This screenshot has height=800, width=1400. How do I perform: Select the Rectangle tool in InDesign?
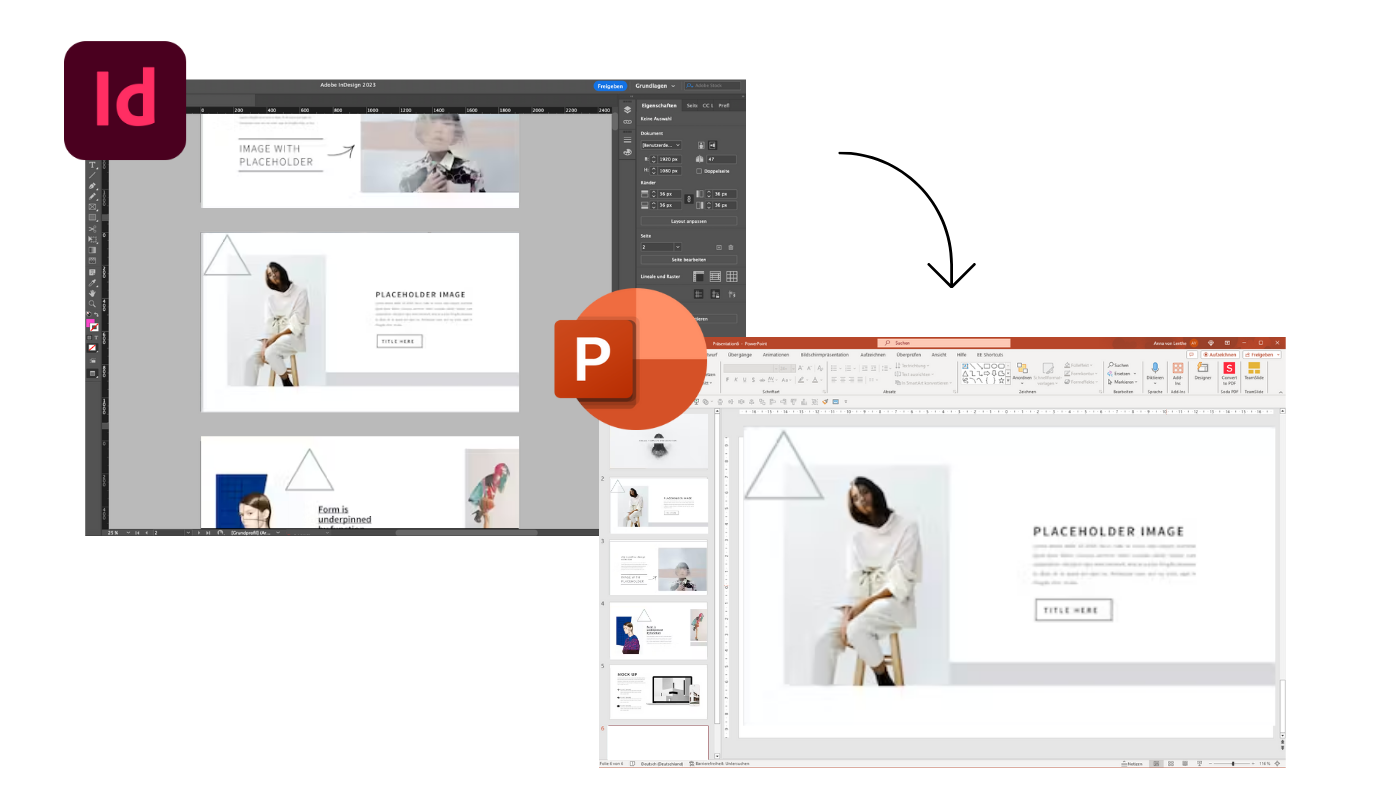[x=92, y=217]
